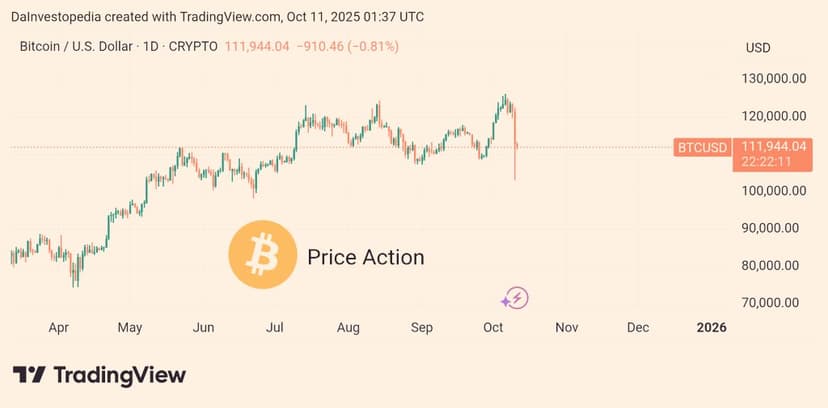The width and height of the screenshot is (828, 408).
Task: Click the TradingView logo mark
Action: point(29,375)
